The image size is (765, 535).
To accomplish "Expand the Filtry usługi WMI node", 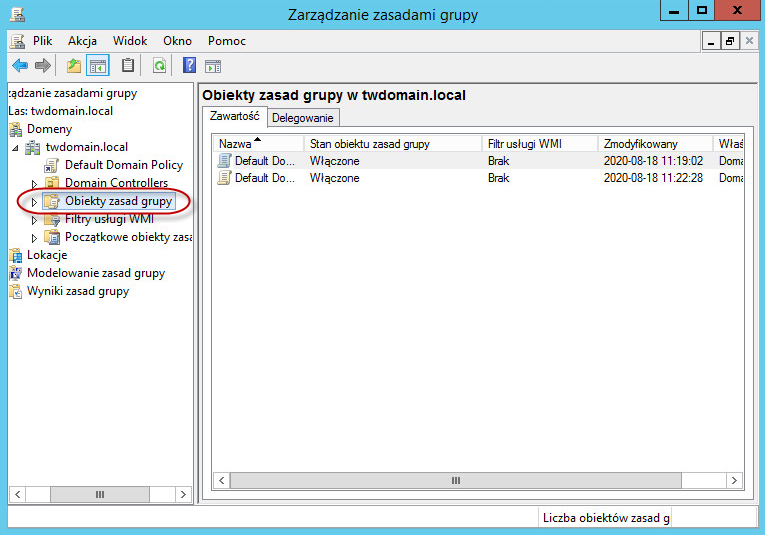I will (34, 220).
